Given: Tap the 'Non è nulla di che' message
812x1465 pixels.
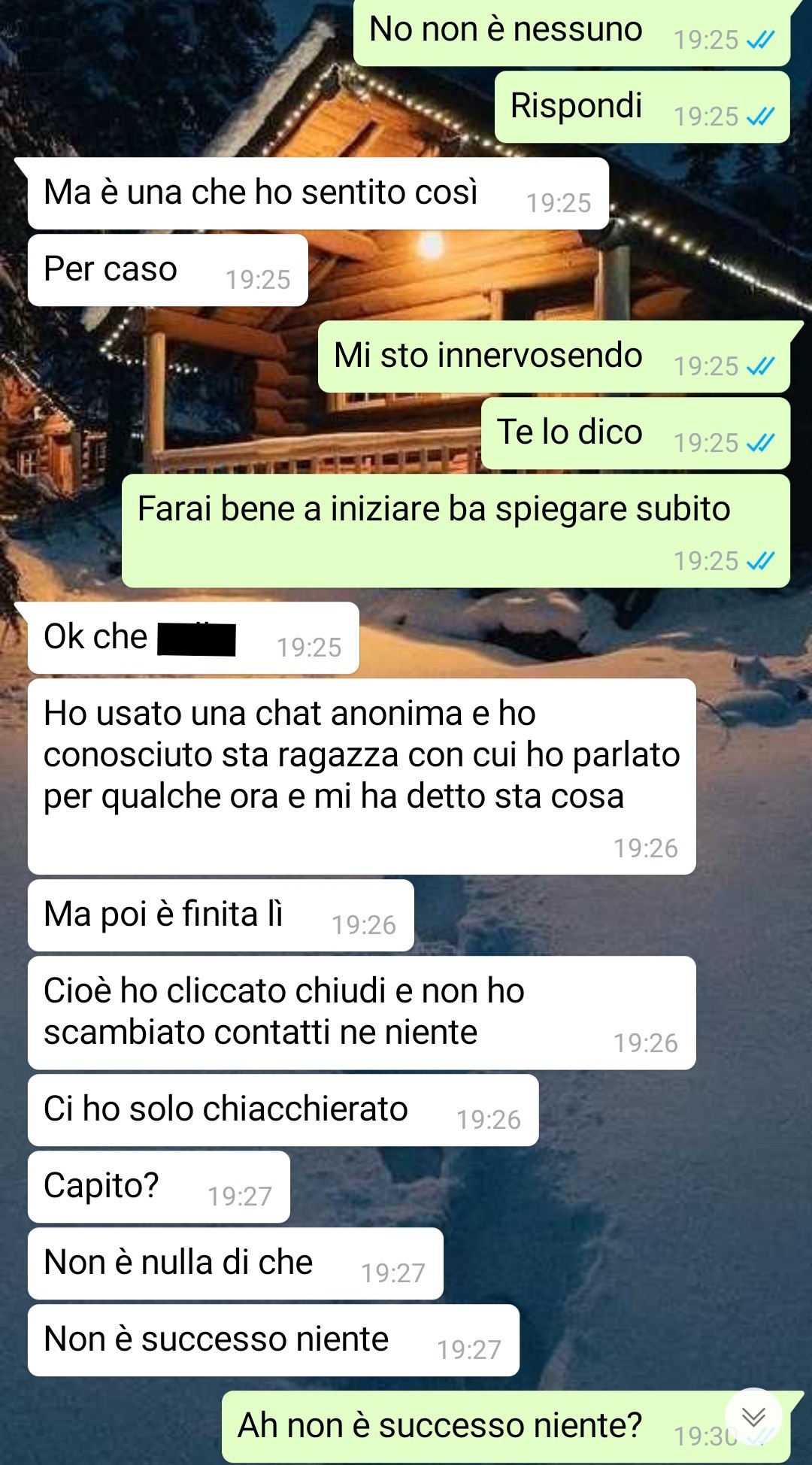Looking at the screenshot, I should [x=235, y=1263].
